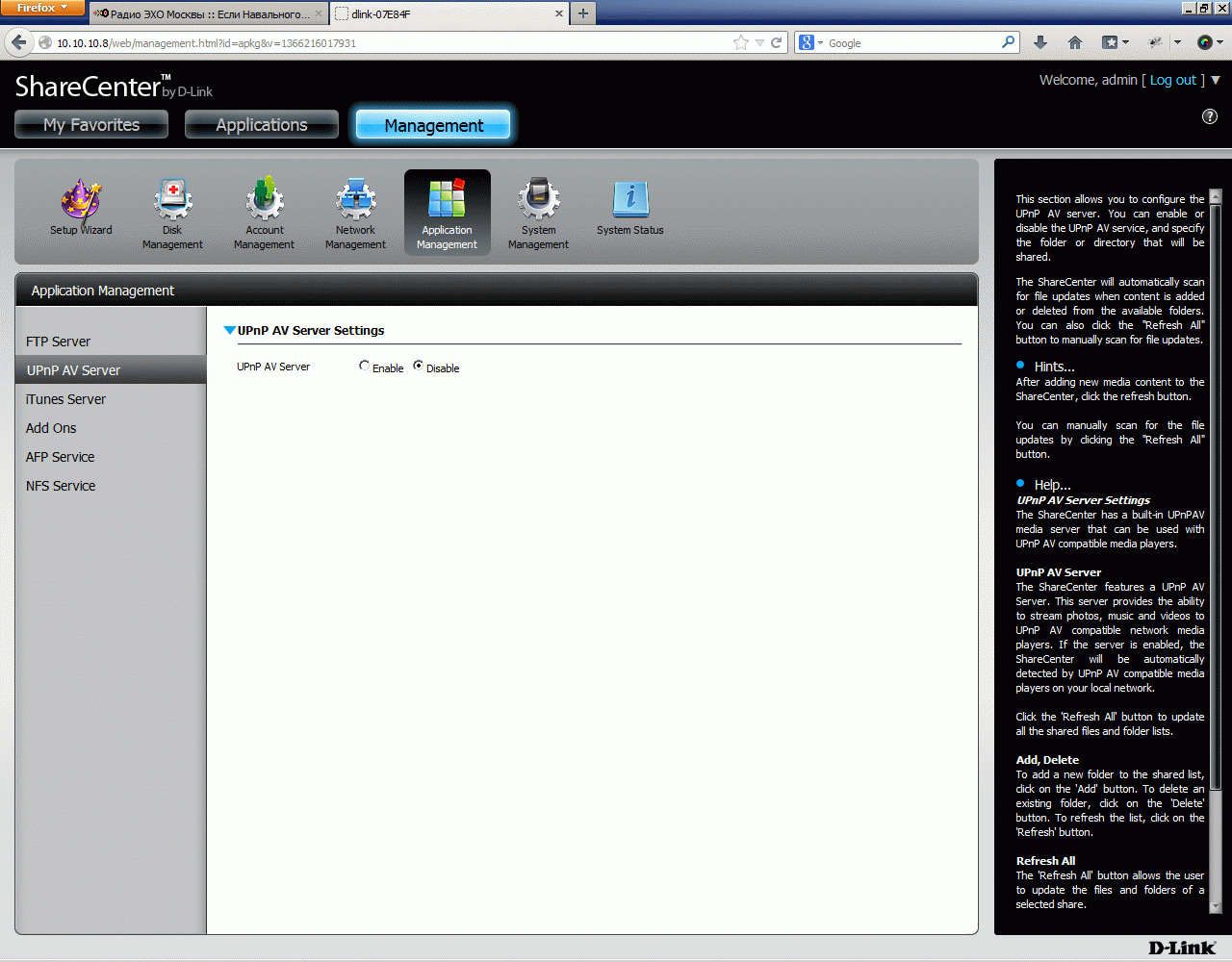Open AFP Service in sidebar
Viewport: 1232px width, 962px height.
[x=60, y=457]
